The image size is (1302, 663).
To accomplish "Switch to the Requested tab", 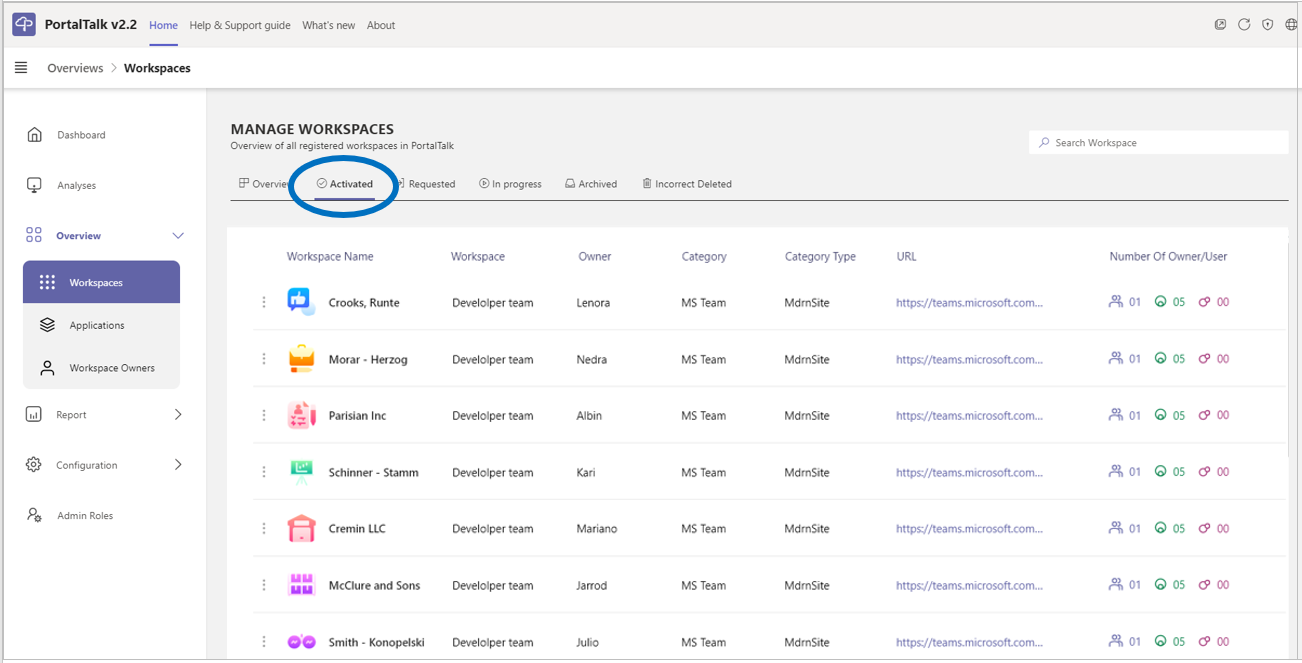I will pos(430,184).
